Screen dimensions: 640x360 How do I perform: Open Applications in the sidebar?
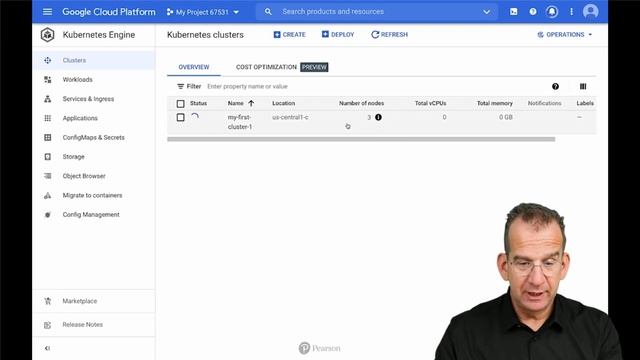tap(80, 118)
